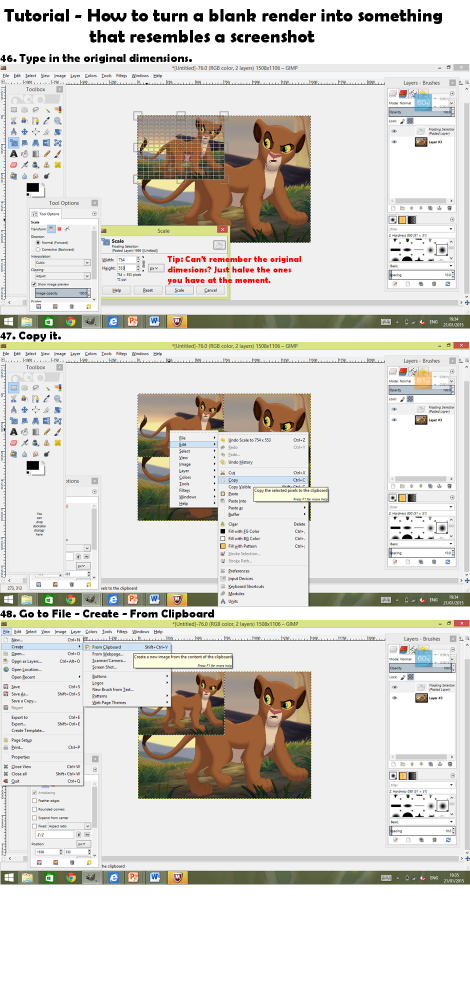Click save preset icon, step 46 Tool Options
The width and height of the screenshot is (470, 1000).
[38, 307]
